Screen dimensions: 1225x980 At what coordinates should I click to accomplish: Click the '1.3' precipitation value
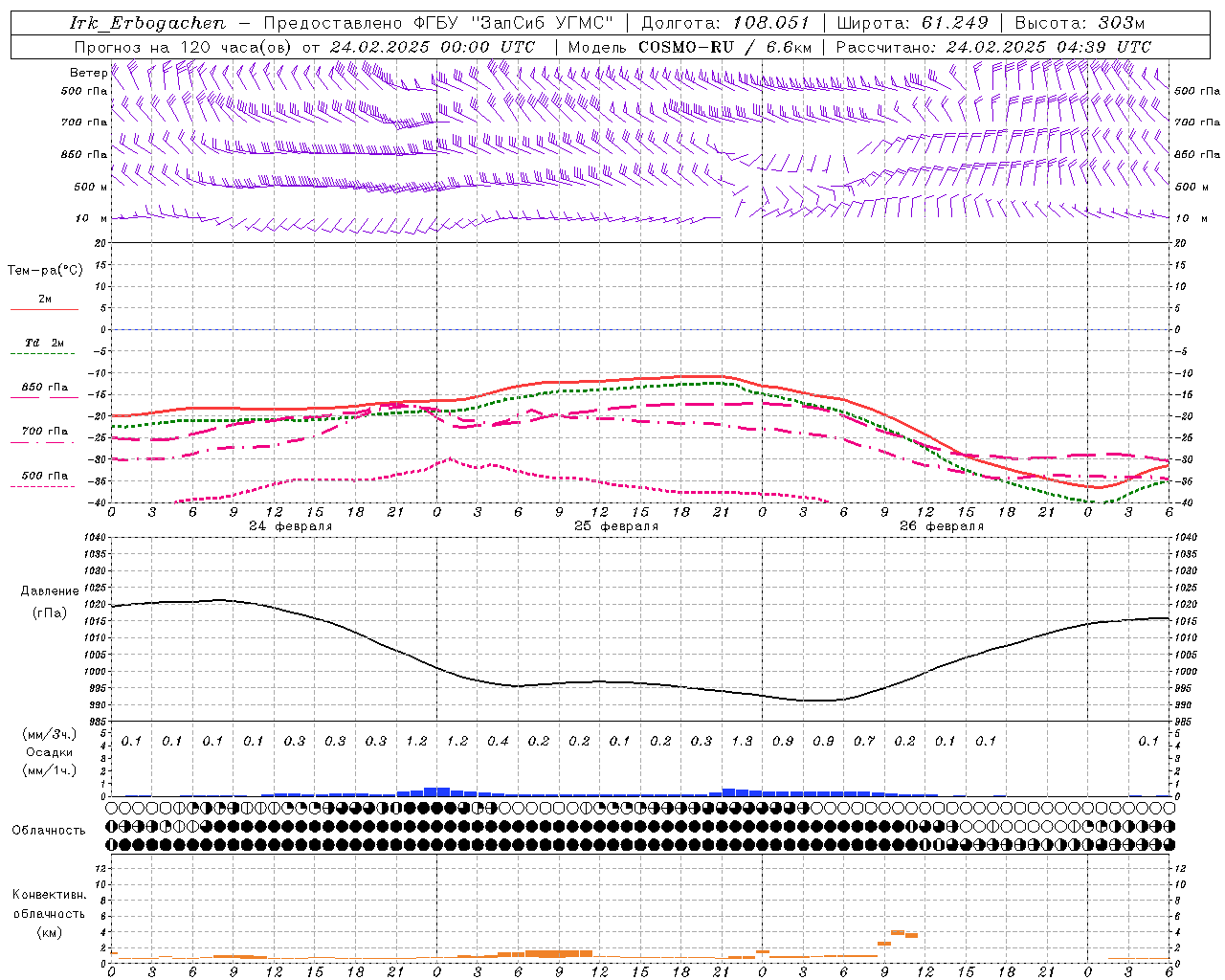(742, 741)
